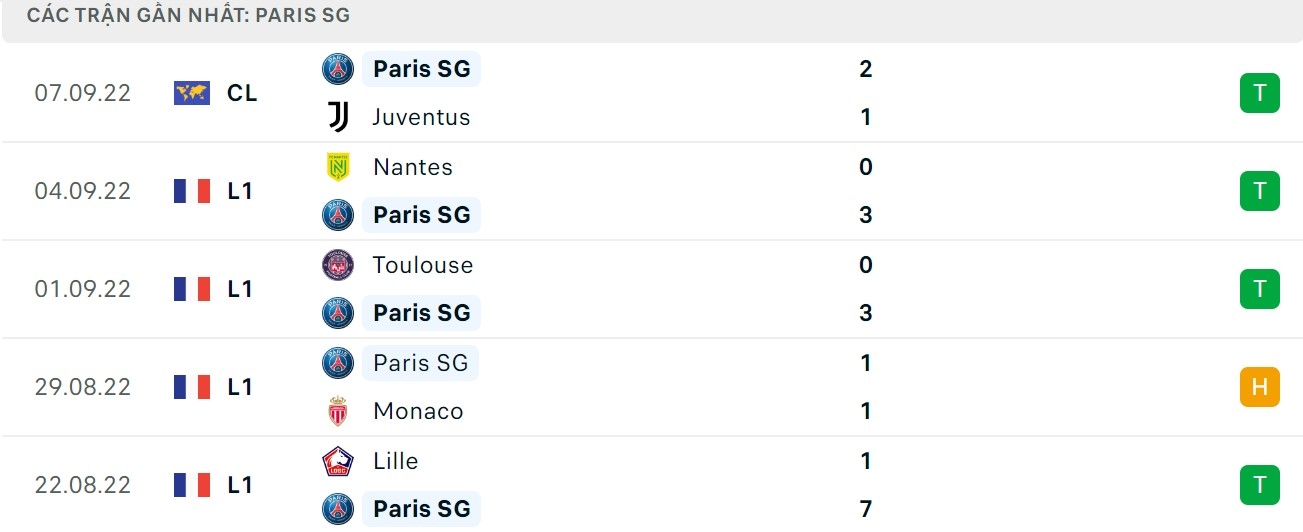Image resolution: width=1303 pixels, height=532 pixels.
Task: Click the 'Các trận gần nhất: Paris SG' header
Action: click(x=189, y=16)
